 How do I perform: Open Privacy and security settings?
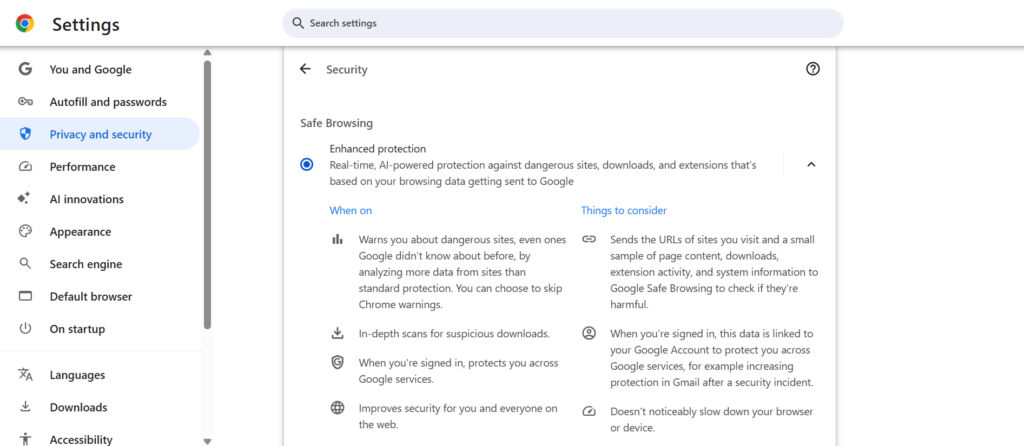pos(100,134)
